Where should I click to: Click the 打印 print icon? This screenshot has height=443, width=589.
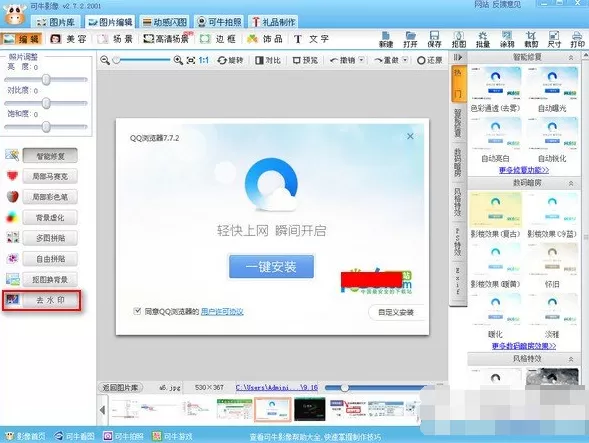(577, 39)
